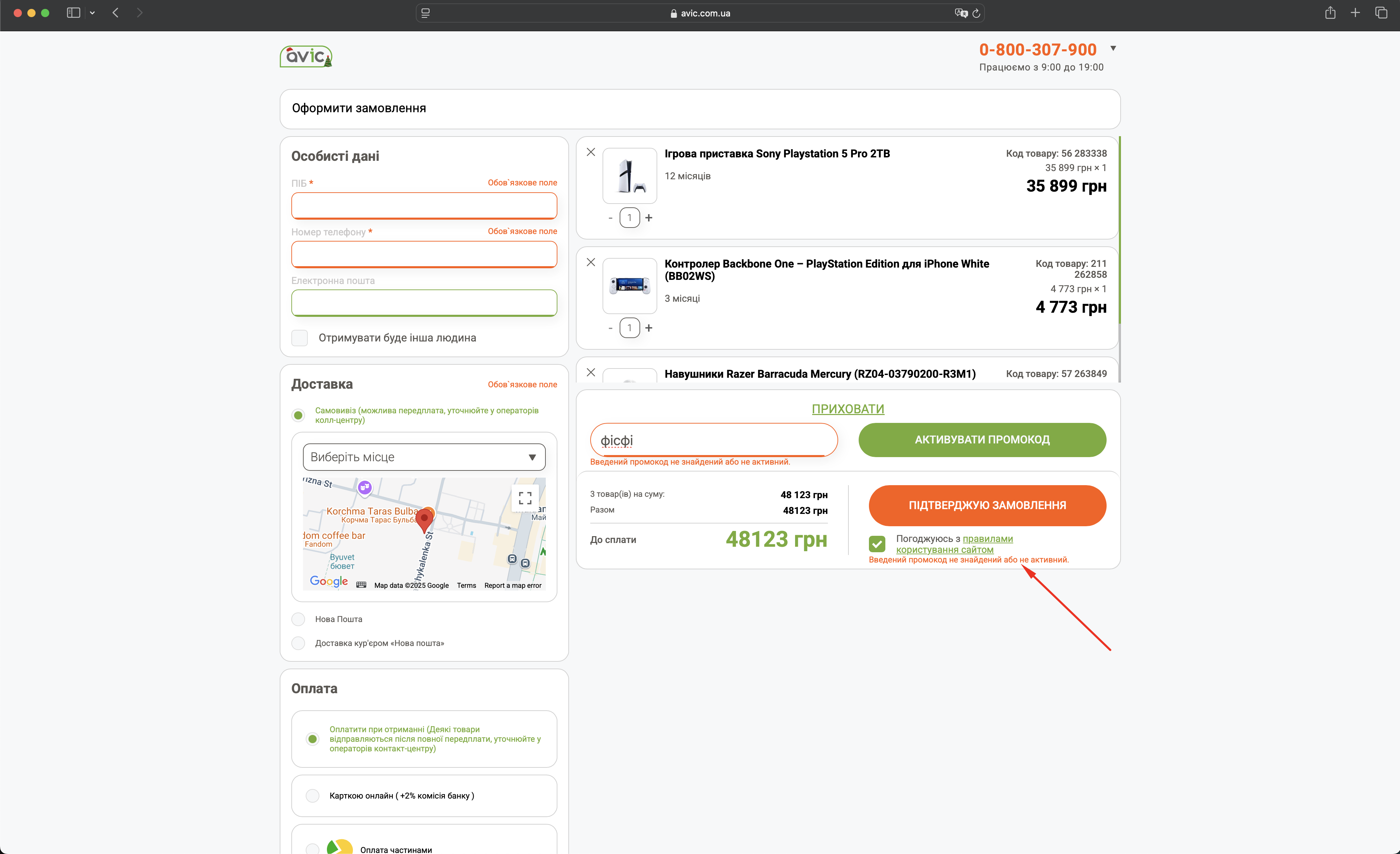This screenshot has height=854, width=1400.
Task: Show Safari sidebar
Action: 73,13
